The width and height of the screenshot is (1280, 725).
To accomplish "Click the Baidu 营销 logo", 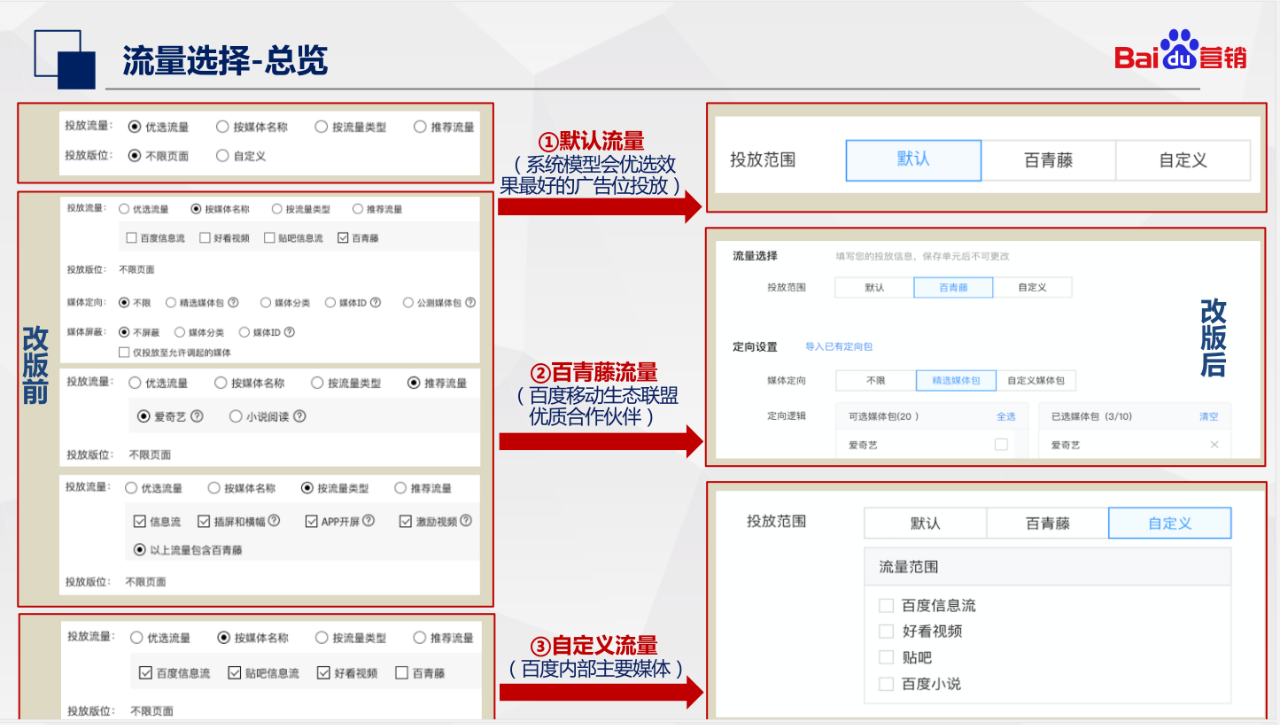I will point(1181,51).
